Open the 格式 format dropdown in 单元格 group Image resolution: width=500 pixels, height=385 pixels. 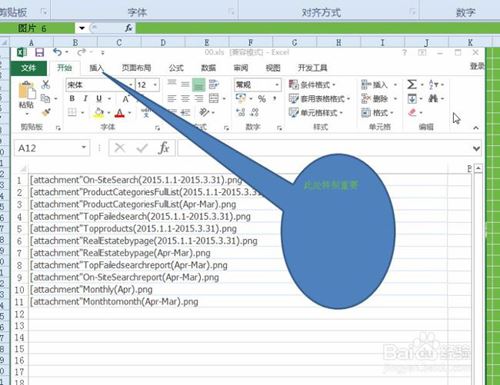(378, 113)
